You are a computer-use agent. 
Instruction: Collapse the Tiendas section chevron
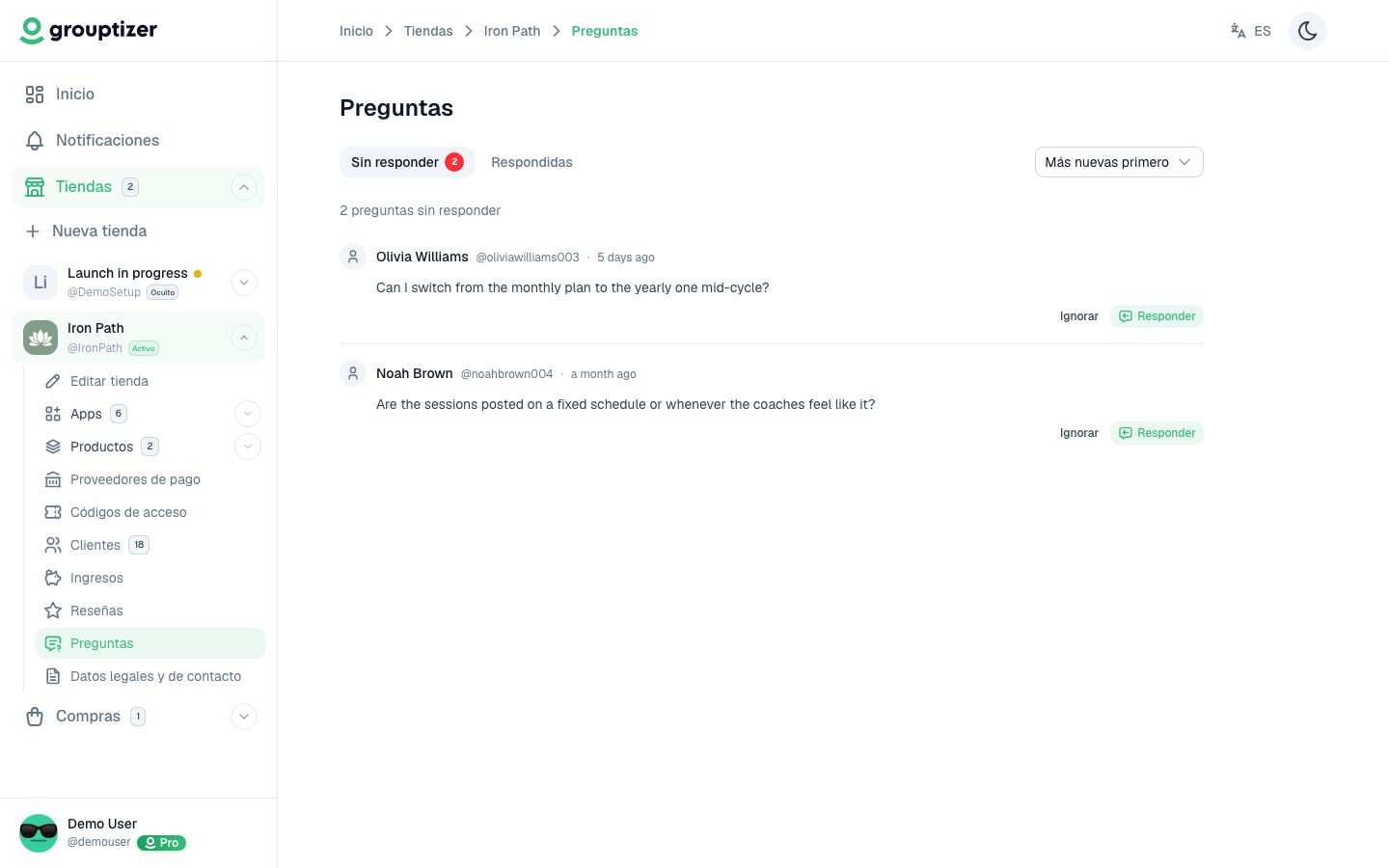coord(244,187)
